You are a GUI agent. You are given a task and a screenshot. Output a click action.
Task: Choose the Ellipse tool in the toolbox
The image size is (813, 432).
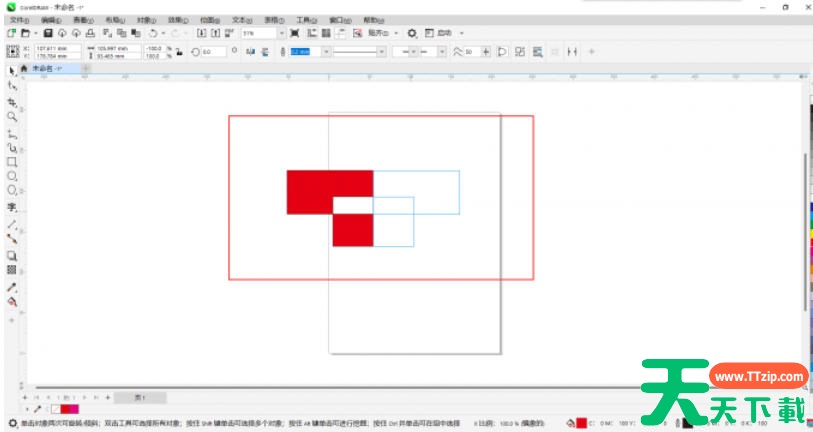point(12,176)
